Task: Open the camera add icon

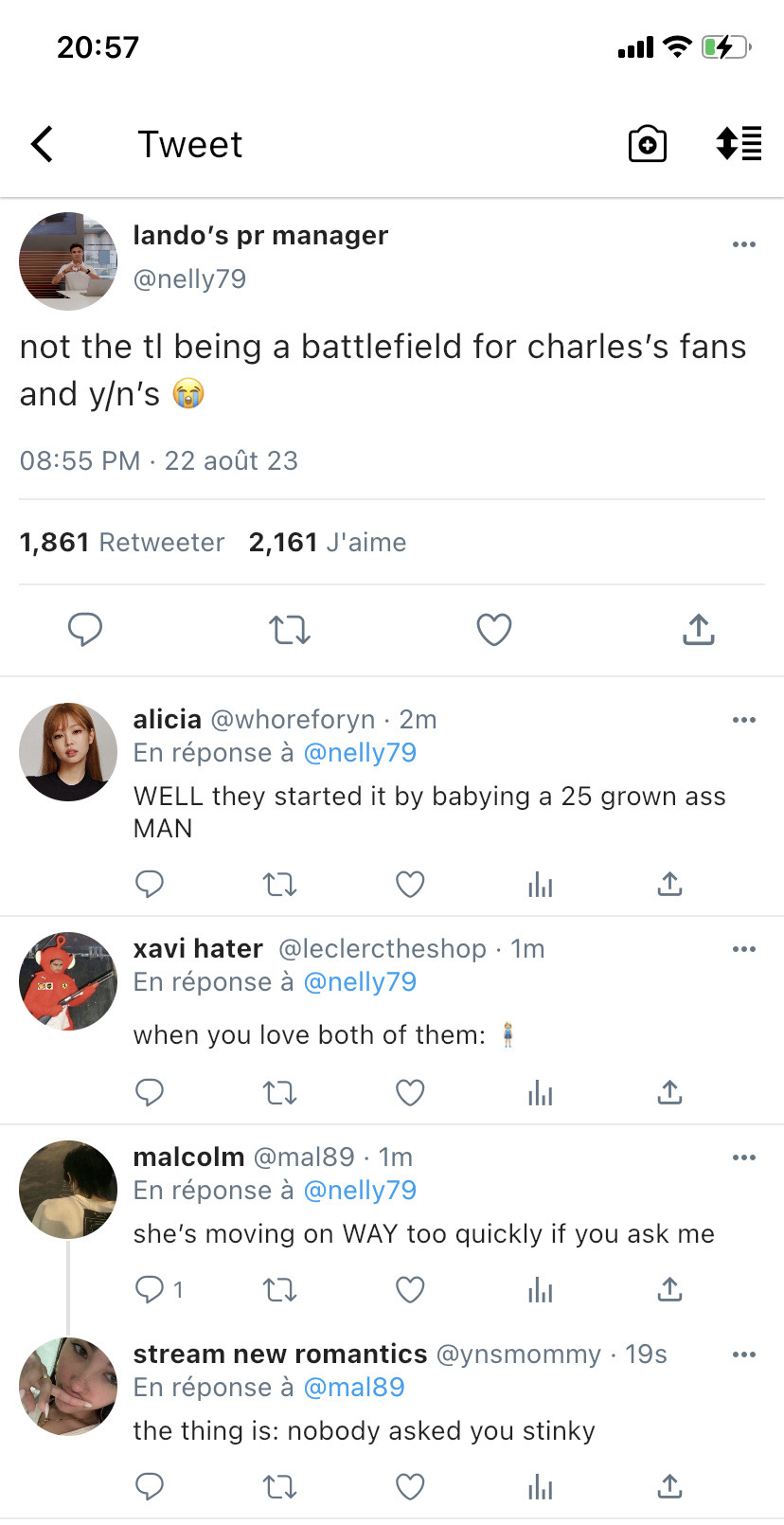Action: point(648,144)
